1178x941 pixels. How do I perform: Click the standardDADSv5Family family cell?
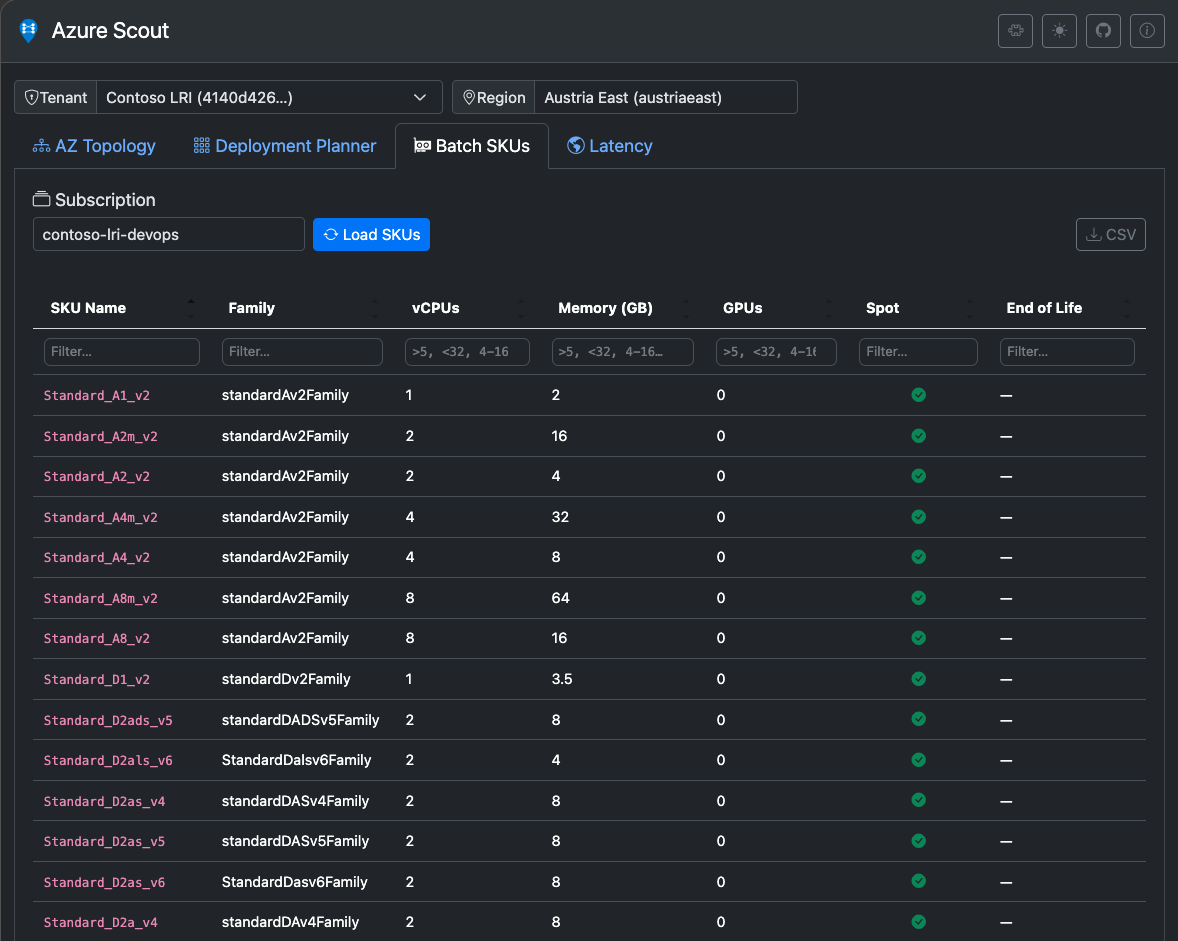tap(301, 719)
